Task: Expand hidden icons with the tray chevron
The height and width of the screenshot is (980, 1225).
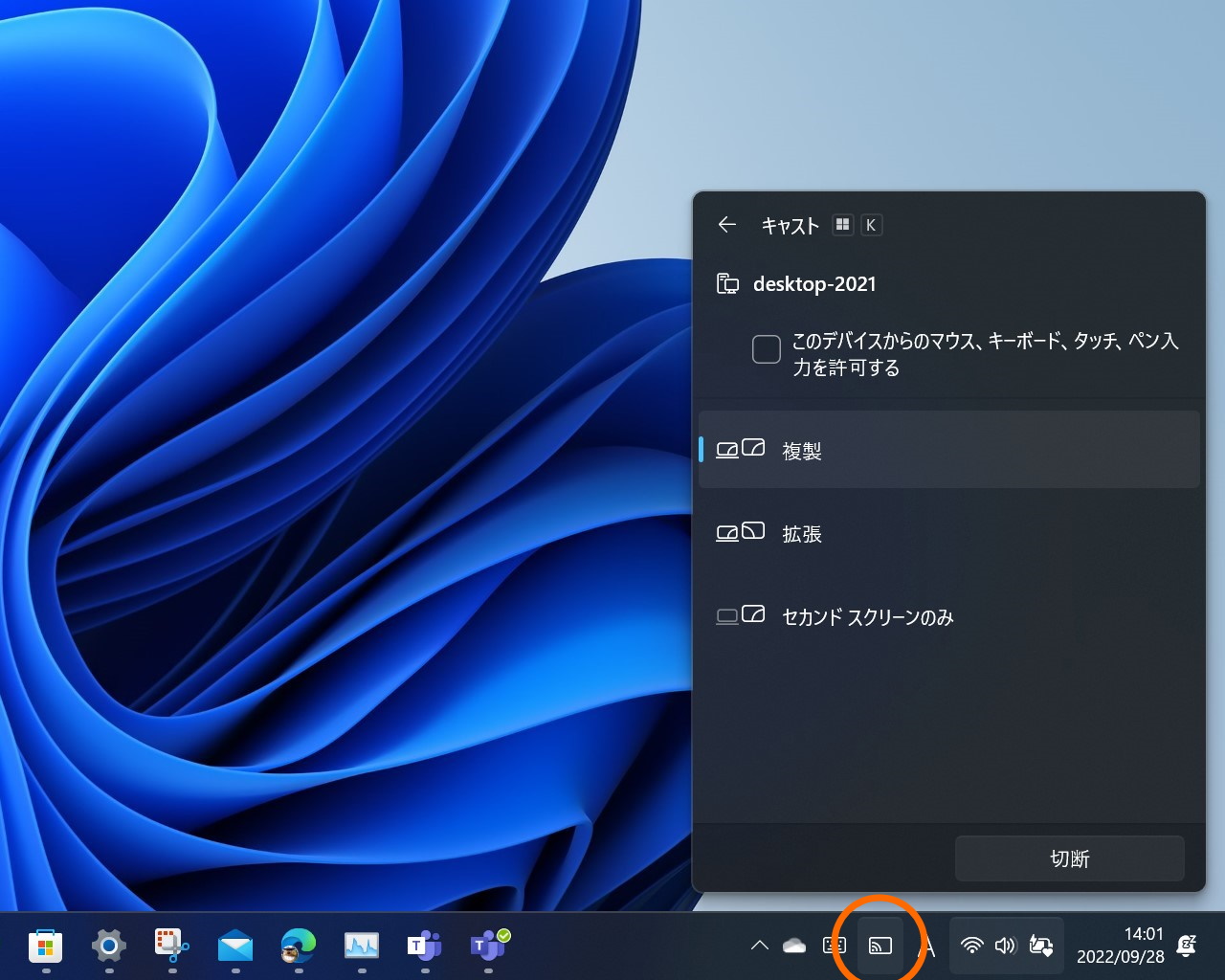Action: [x=759, y=946]
